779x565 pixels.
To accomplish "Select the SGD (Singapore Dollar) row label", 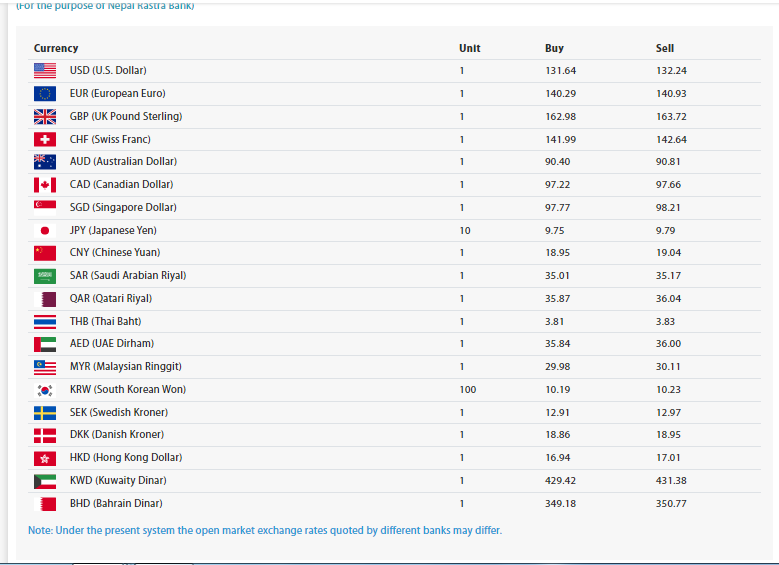I will tap(122, 208).
